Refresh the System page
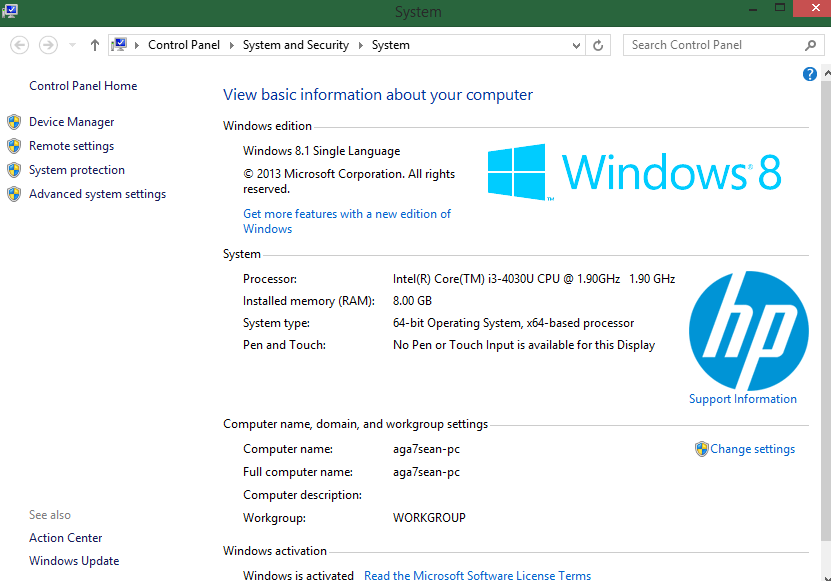 pos(599,45)
